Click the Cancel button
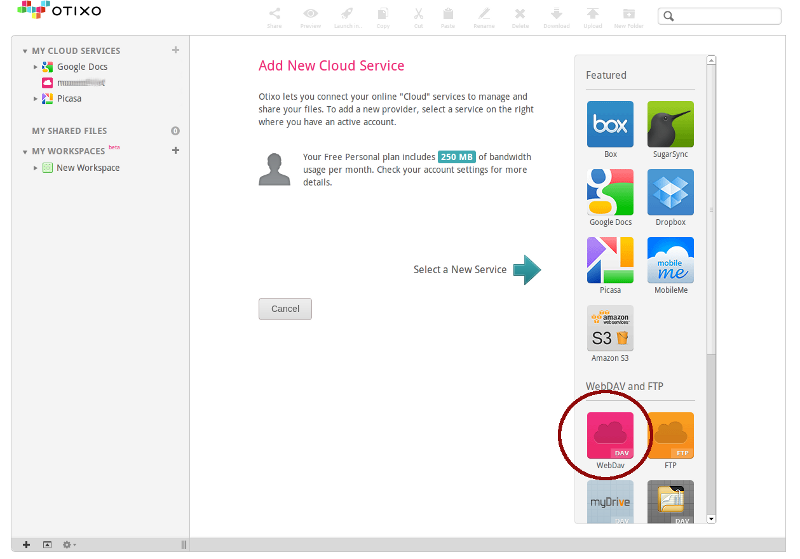Image resolution: width=800 pixels, height=559 pixels. click(x=285, y=309)
